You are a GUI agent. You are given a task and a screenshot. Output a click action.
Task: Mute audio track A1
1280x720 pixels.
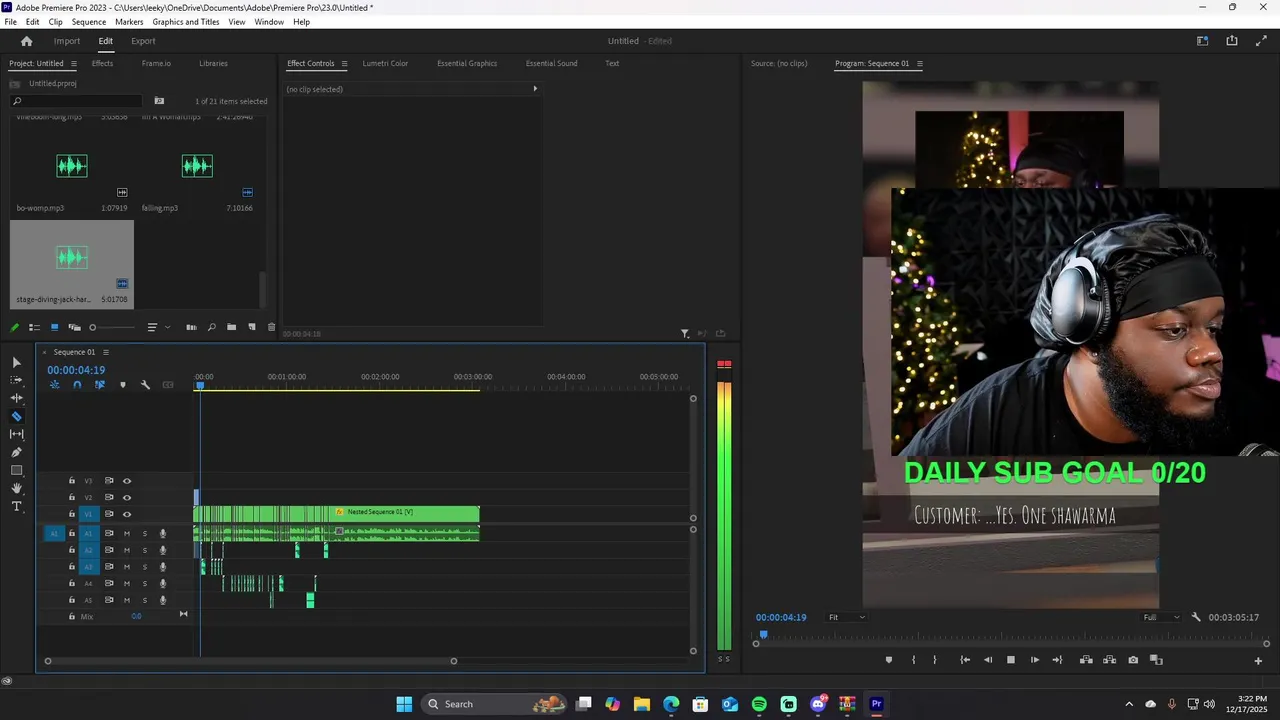click(x=127, y=534)
